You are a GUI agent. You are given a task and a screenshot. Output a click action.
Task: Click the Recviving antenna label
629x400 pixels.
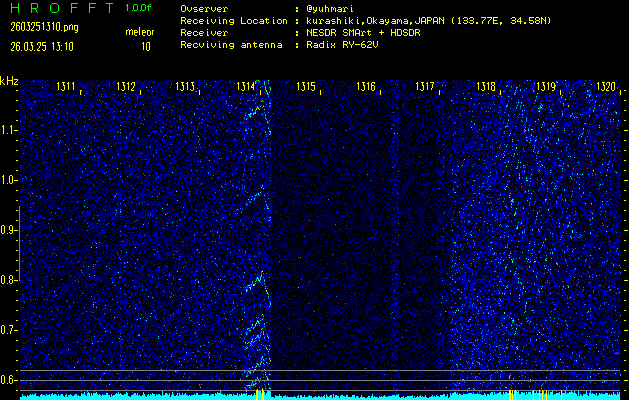click(x=231, y=45)
